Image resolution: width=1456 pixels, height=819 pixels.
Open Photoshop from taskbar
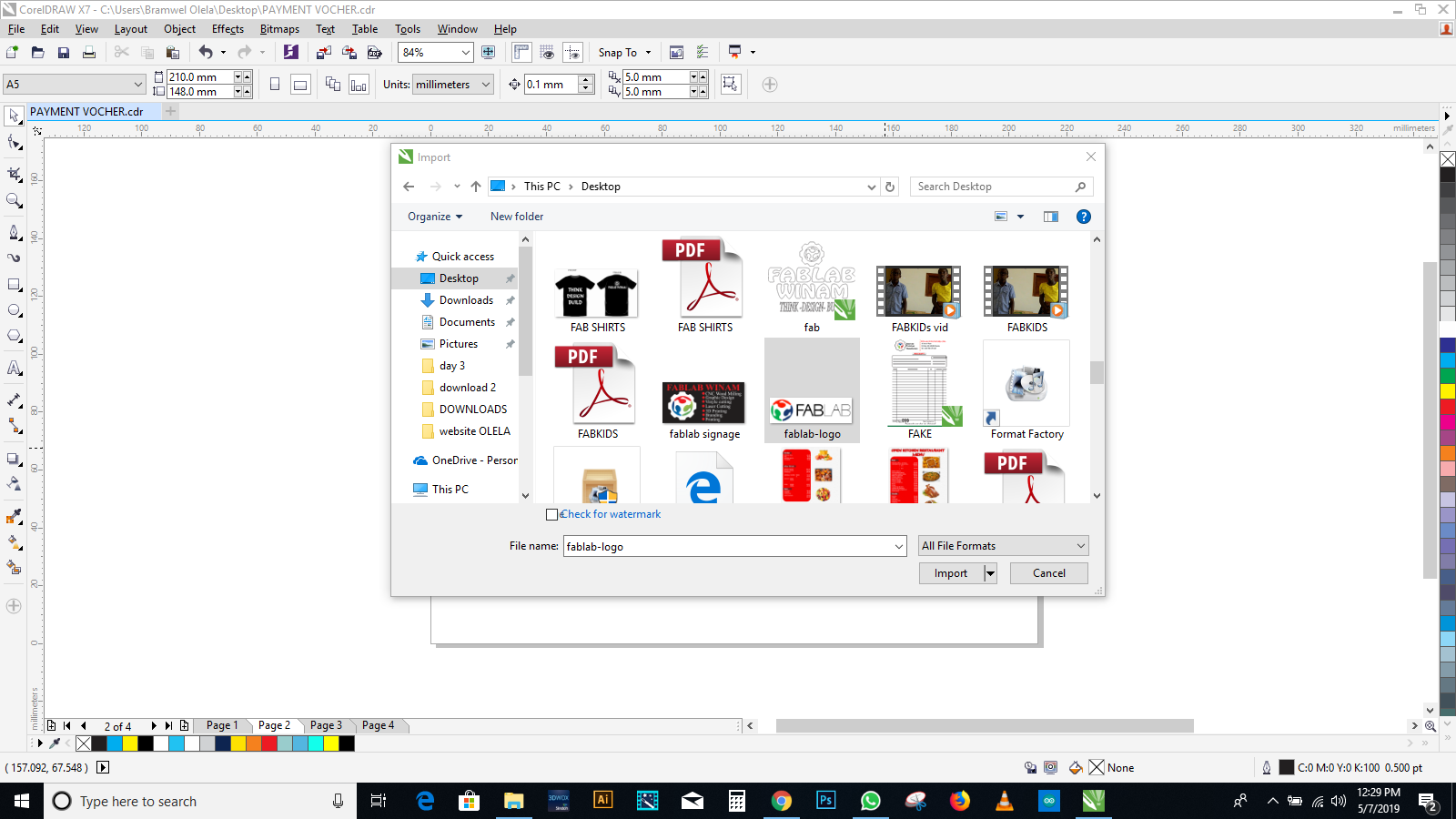pyautogui.click(x=825, y=801)
